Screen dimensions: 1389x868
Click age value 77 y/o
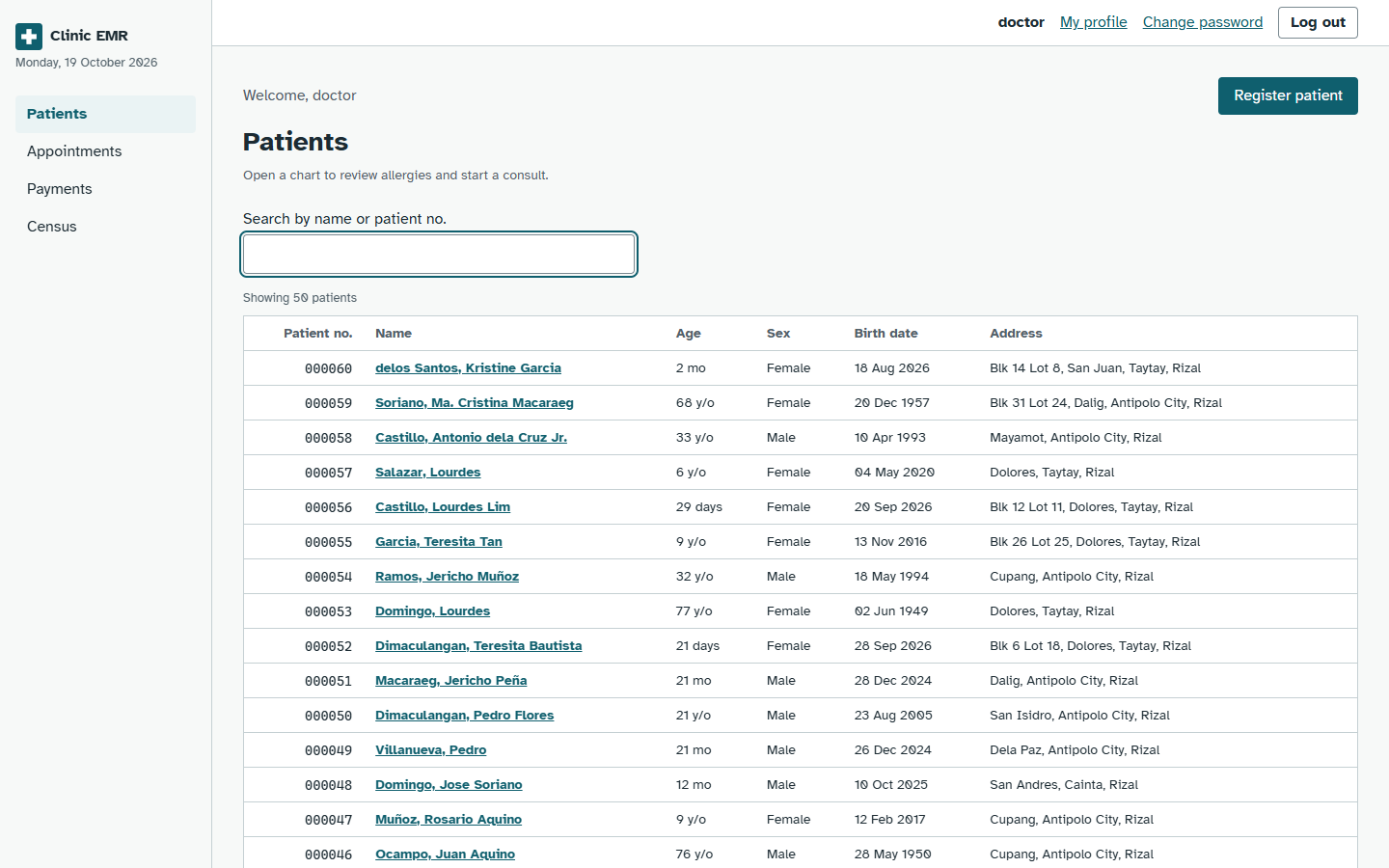click(694, 611)
